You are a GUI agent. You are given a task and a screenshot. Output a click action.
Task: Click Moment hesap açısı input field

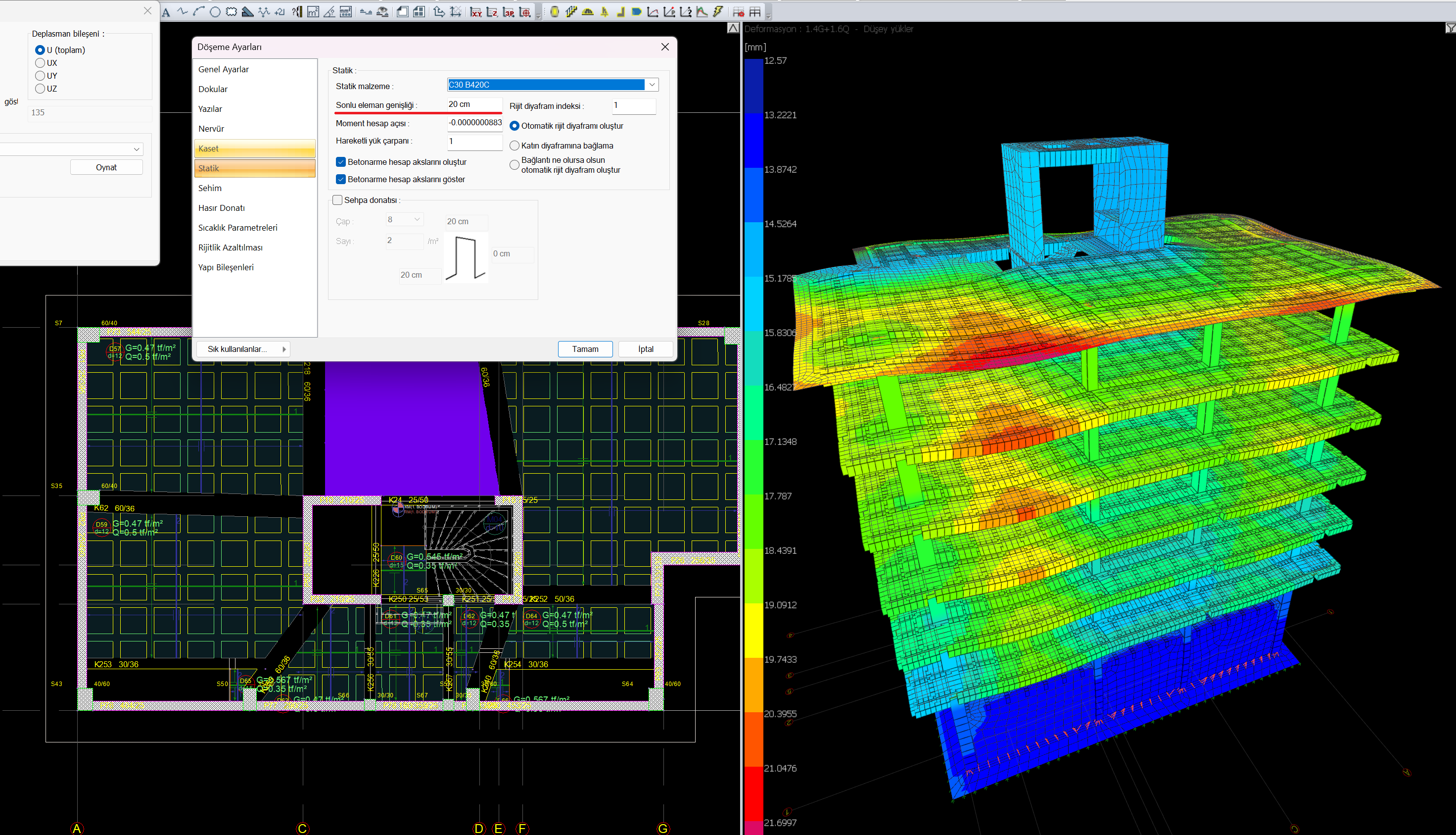pos(474,123)
